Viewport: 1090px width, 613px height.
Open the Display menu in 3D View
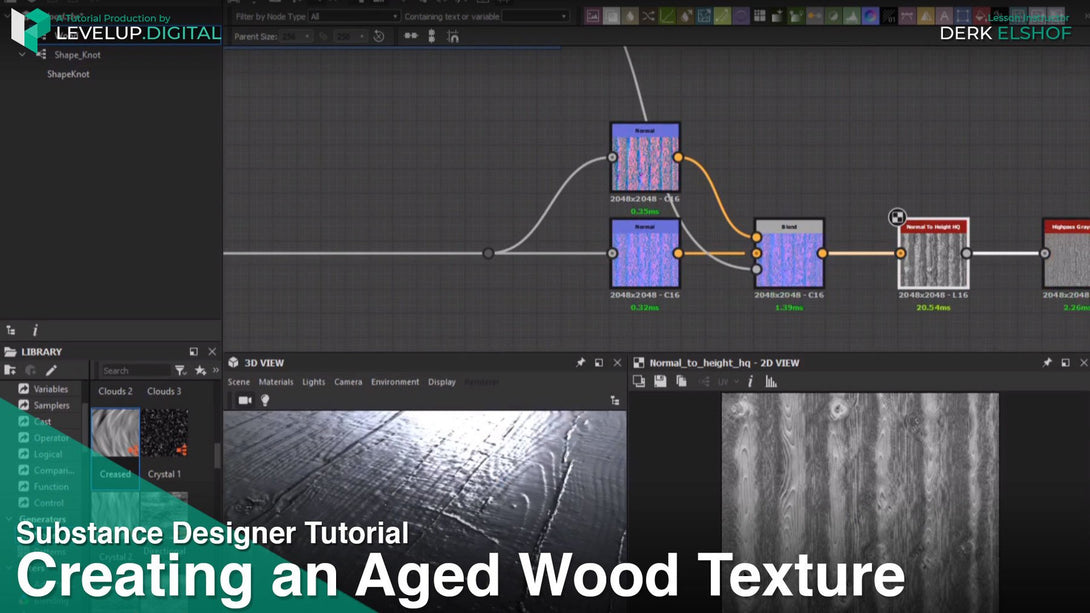point(441,382)
